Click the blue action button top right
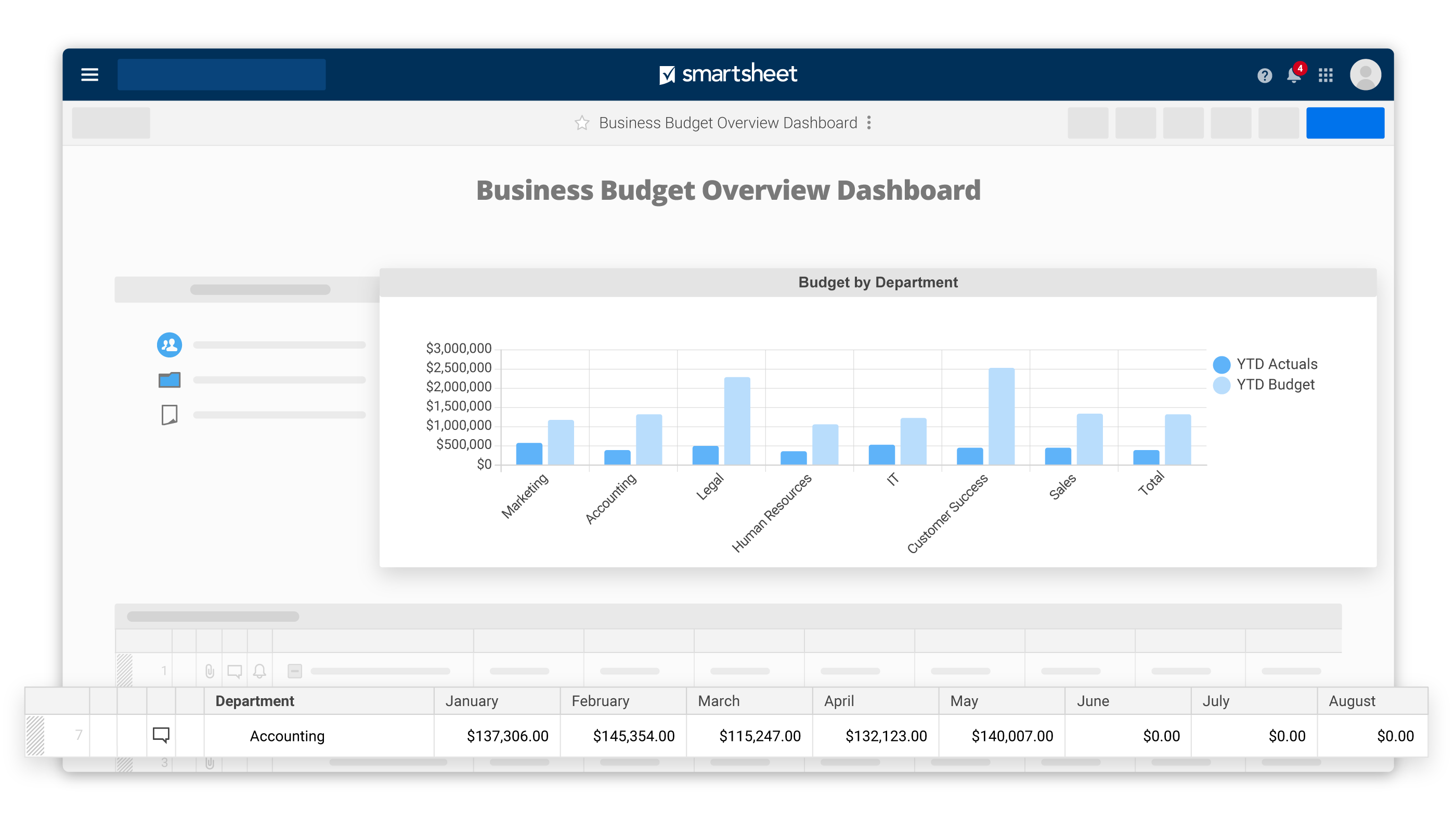Image resolution: width=1456 pixels, height=820 pixels. (1345, 122)
